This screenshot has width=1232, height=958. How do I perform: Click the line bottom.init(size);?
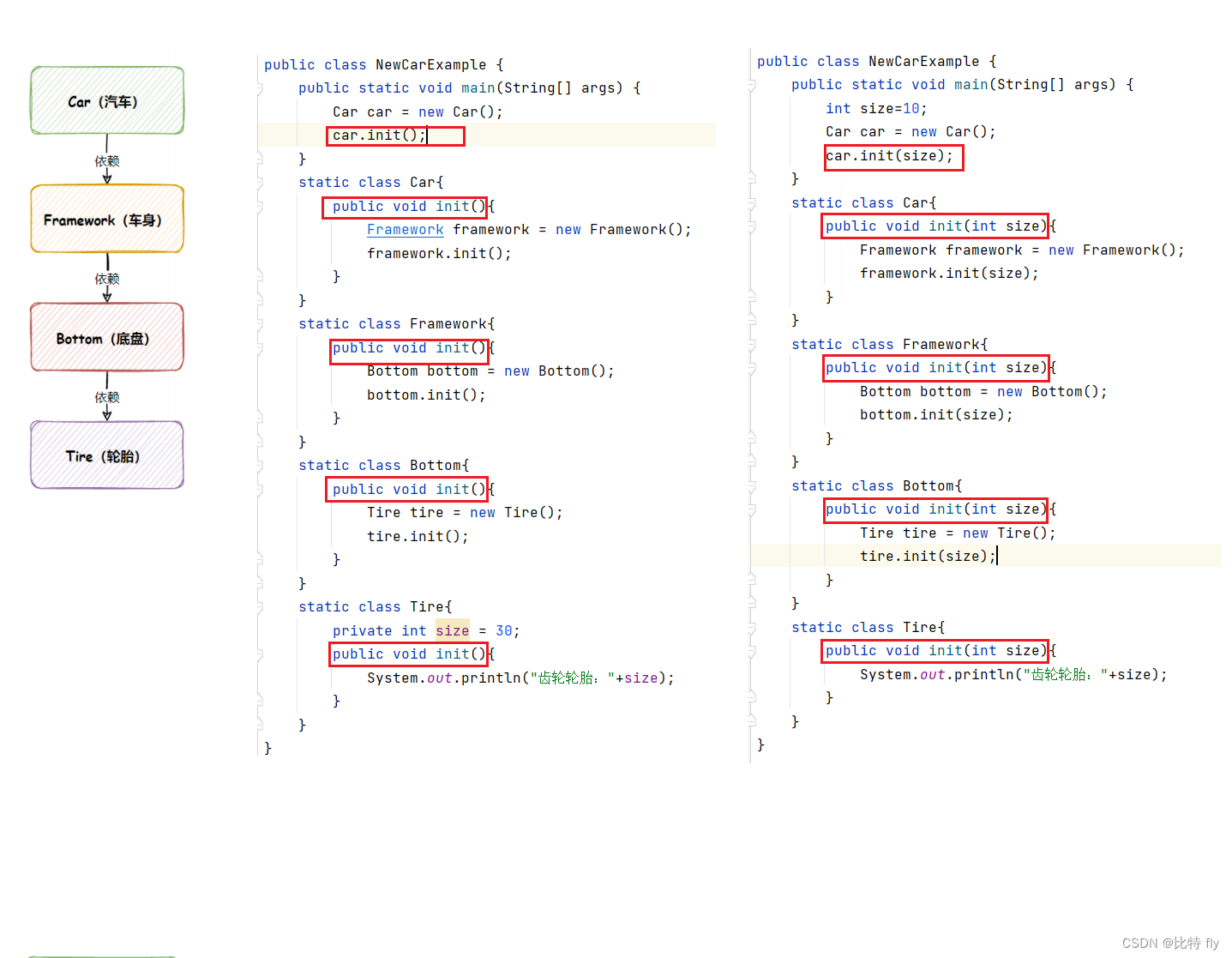936,415
